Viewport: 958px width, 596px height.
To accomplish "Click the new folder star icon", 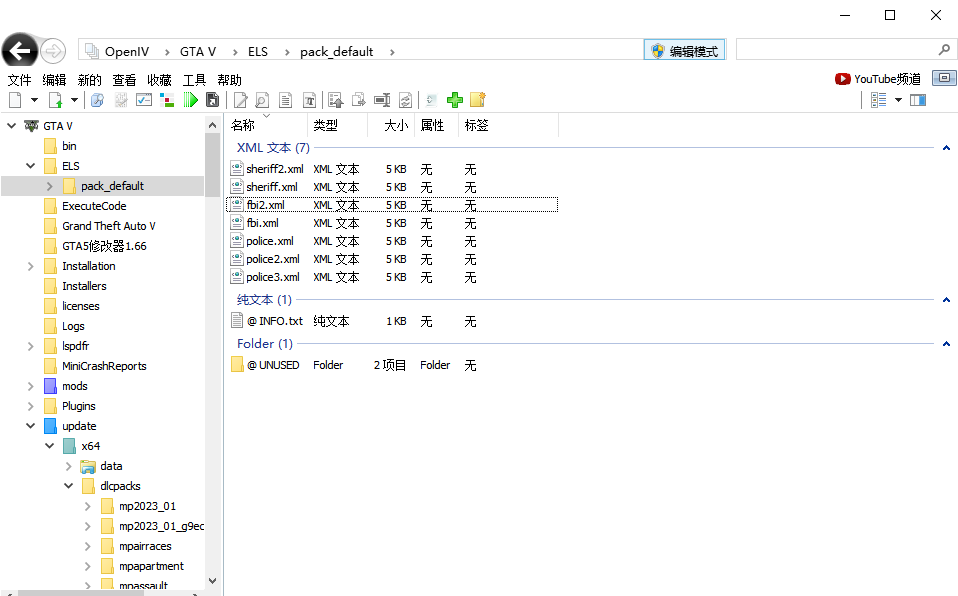I will (478, 100).
